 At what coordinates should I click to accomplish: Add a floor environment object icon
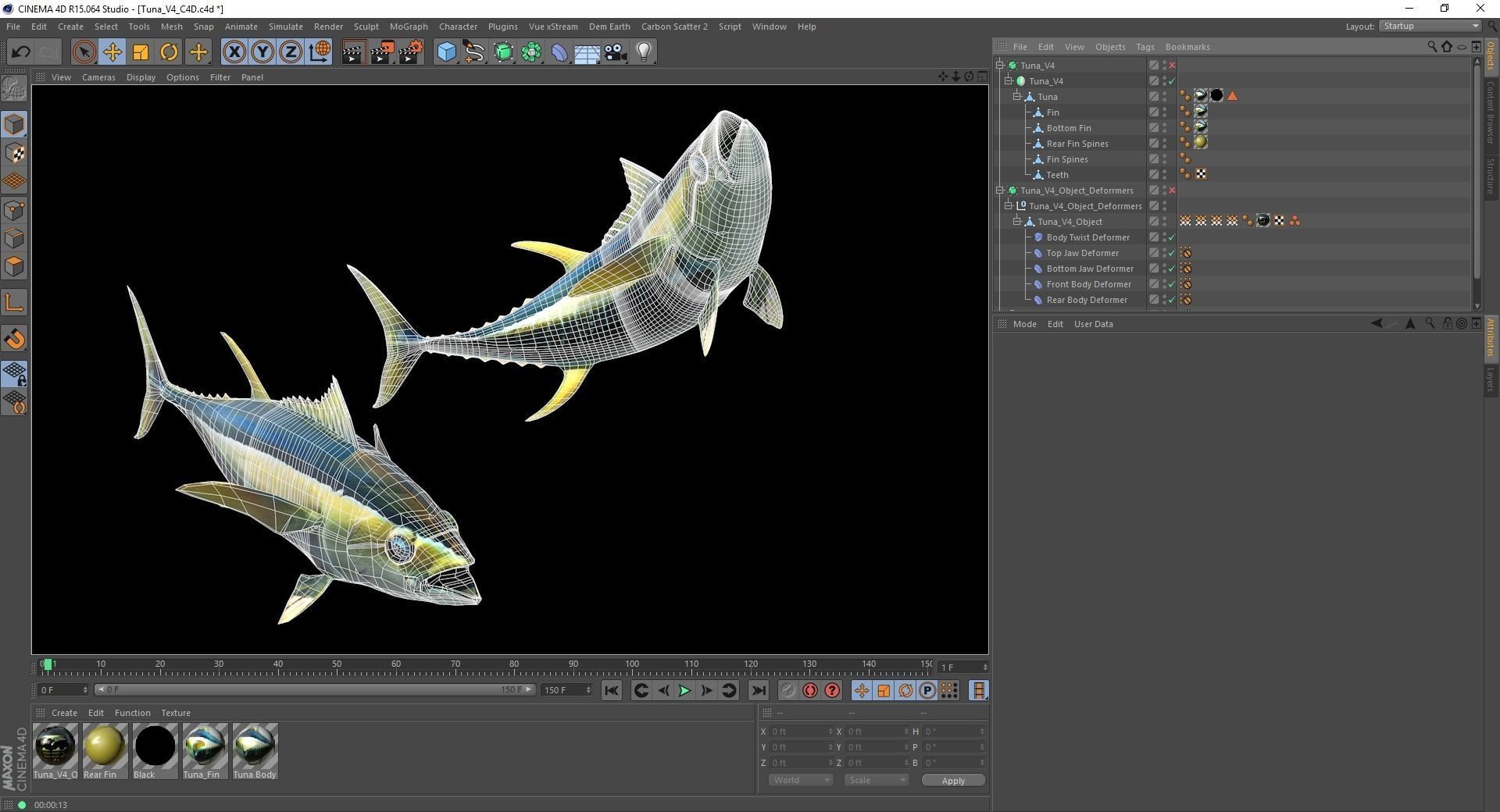587,52
